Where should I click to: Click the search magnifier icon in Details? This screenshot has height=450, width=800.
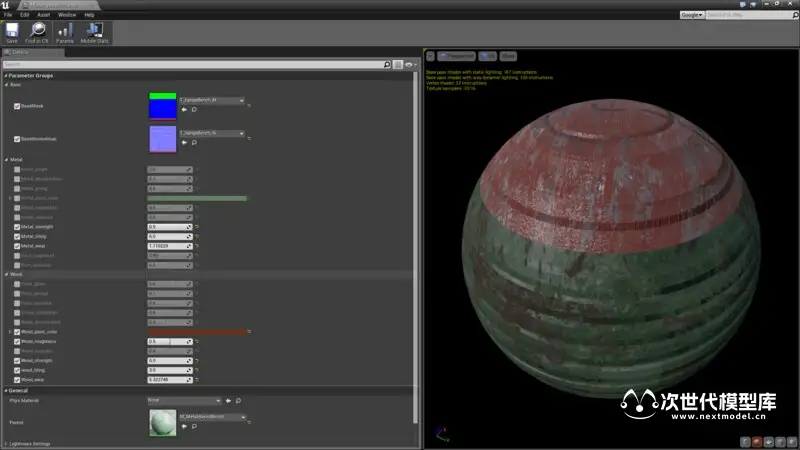point(387,64)
